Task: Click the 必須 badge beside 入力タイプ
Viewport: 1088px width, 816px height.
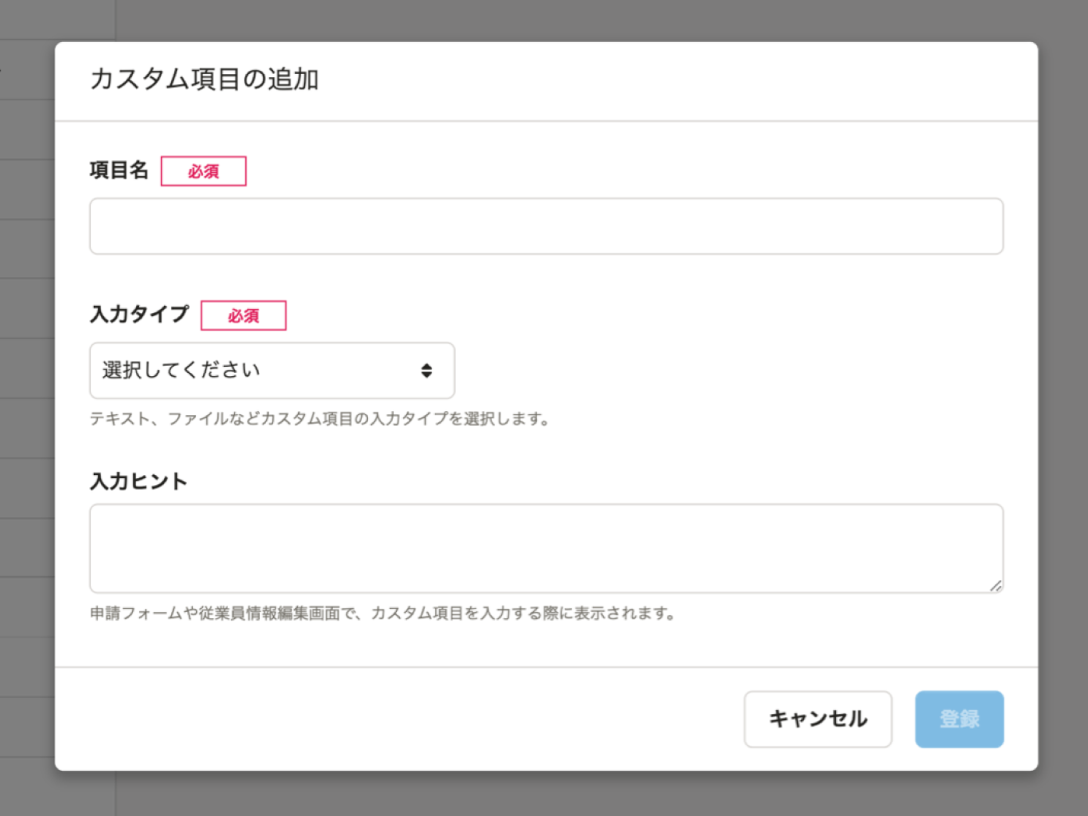Action: (x=245, y=315)
